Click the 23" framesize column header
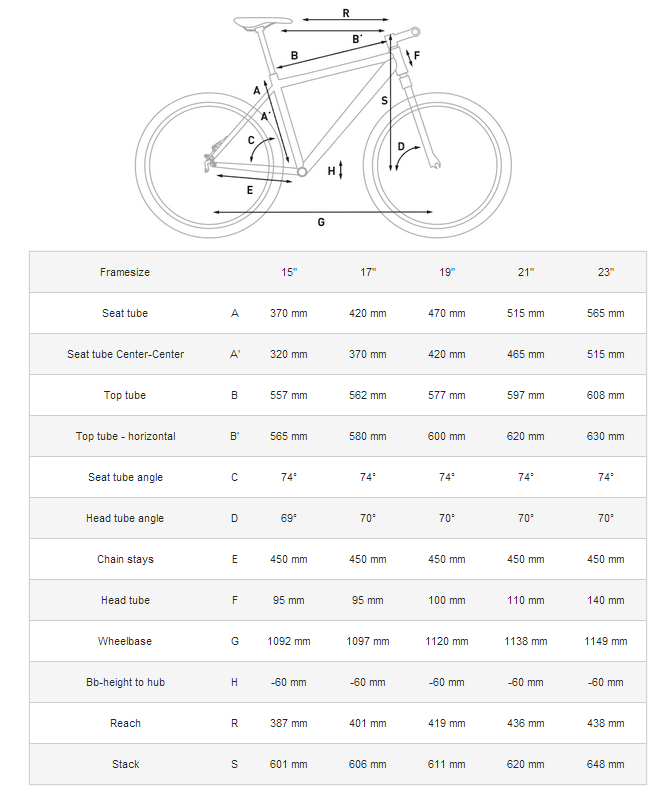 (605, 272)
